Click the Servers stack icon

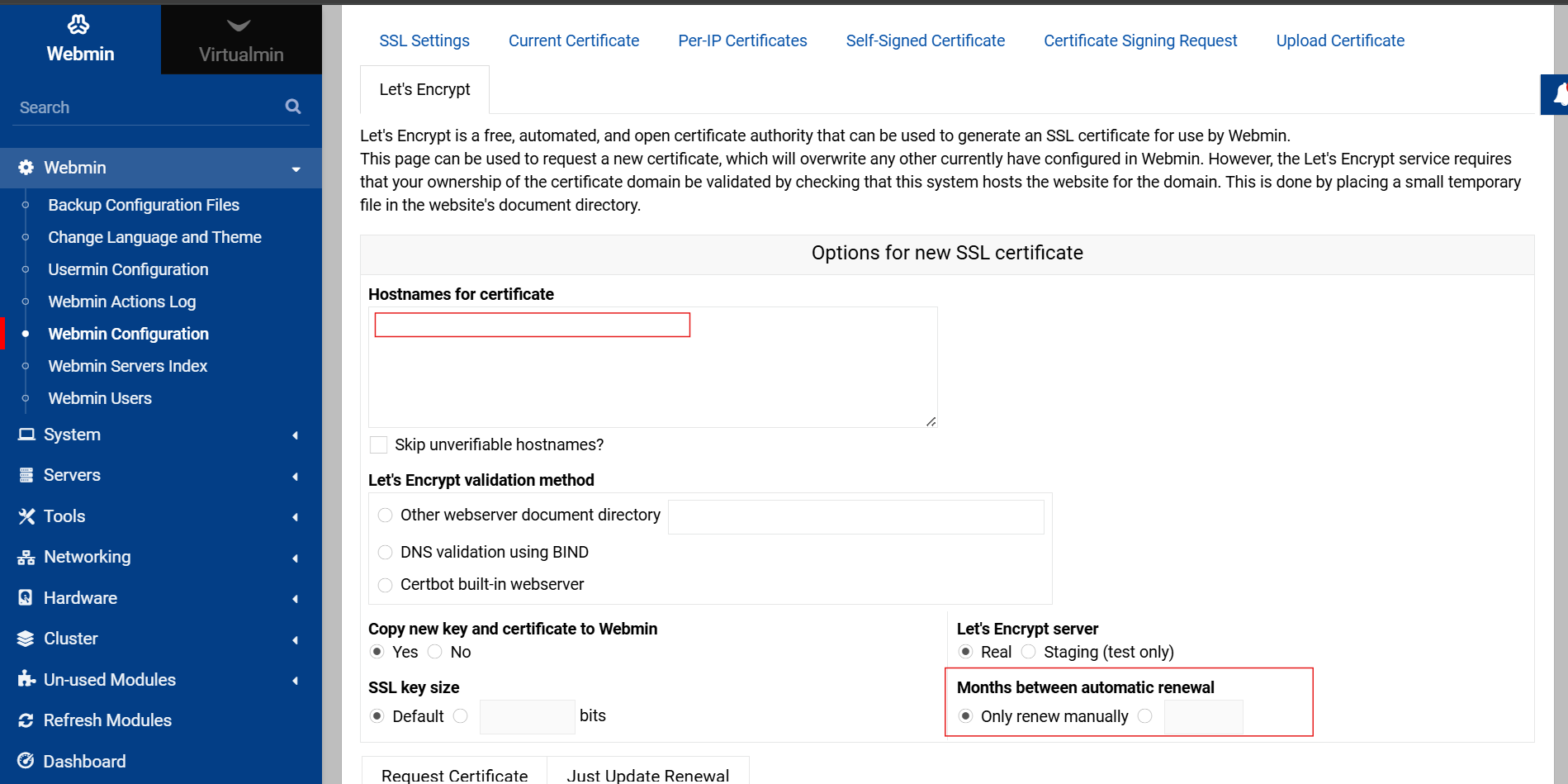(x=26, y=475)
